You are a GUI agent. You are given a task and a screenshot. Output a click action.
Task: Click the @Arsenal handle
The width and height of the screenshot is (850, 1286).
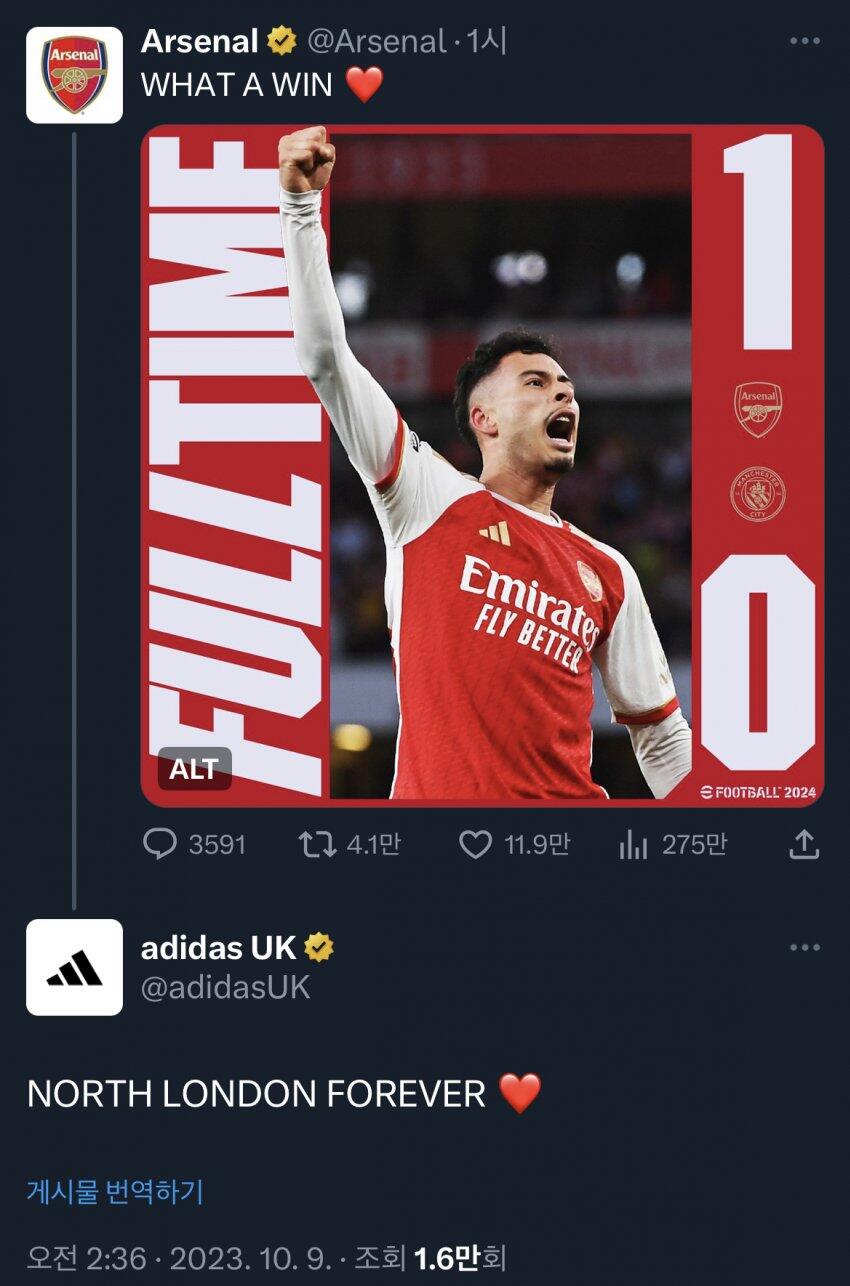coord(376,41)
